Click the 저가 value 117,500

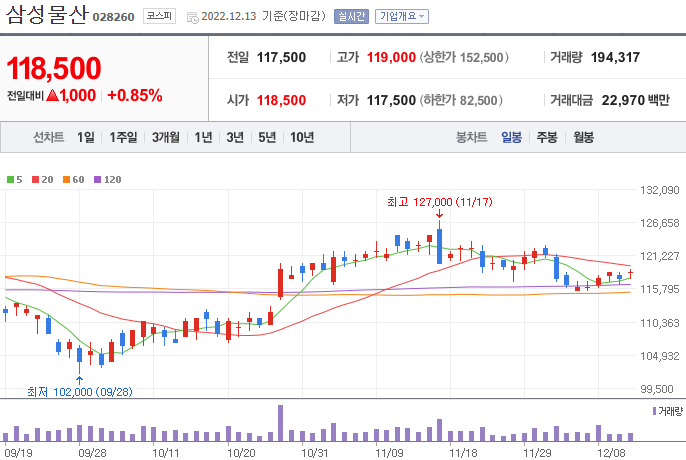pos(391,100)
